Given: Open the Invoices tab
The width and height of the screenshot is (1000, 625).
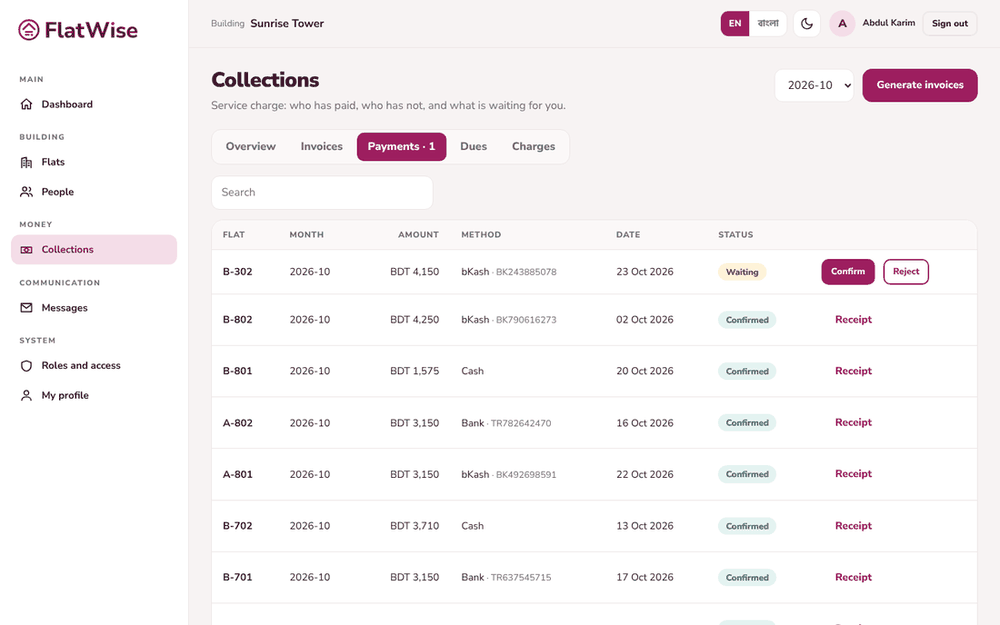Looking at the screenshot, I should click(x=321, y=147).
